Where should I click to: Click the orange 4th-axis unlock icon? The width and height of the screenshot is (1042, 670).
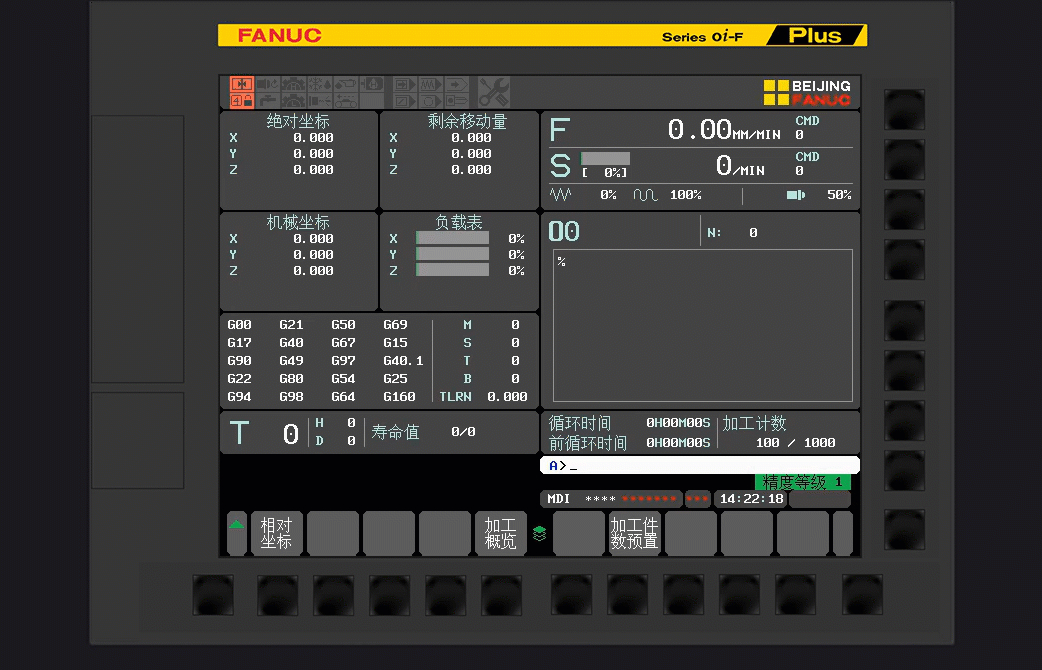click(x=242, y=100)
